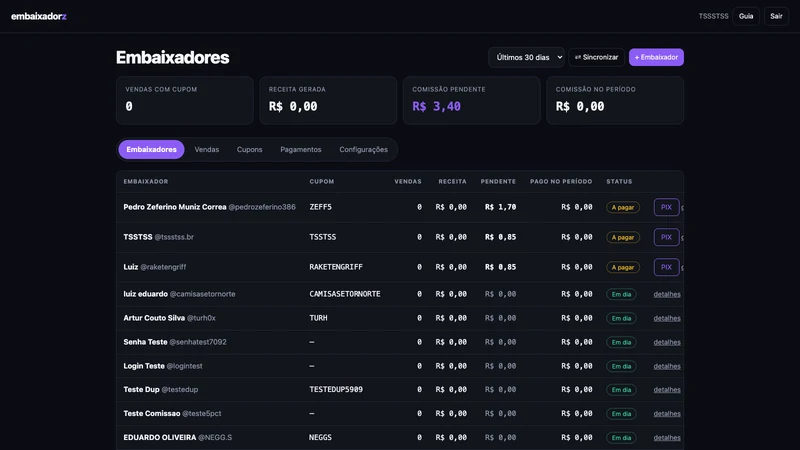Open the Últimos 30 dias period dropdown
The width and height of the screenshot is (800, 450).
tap(527, 57)
